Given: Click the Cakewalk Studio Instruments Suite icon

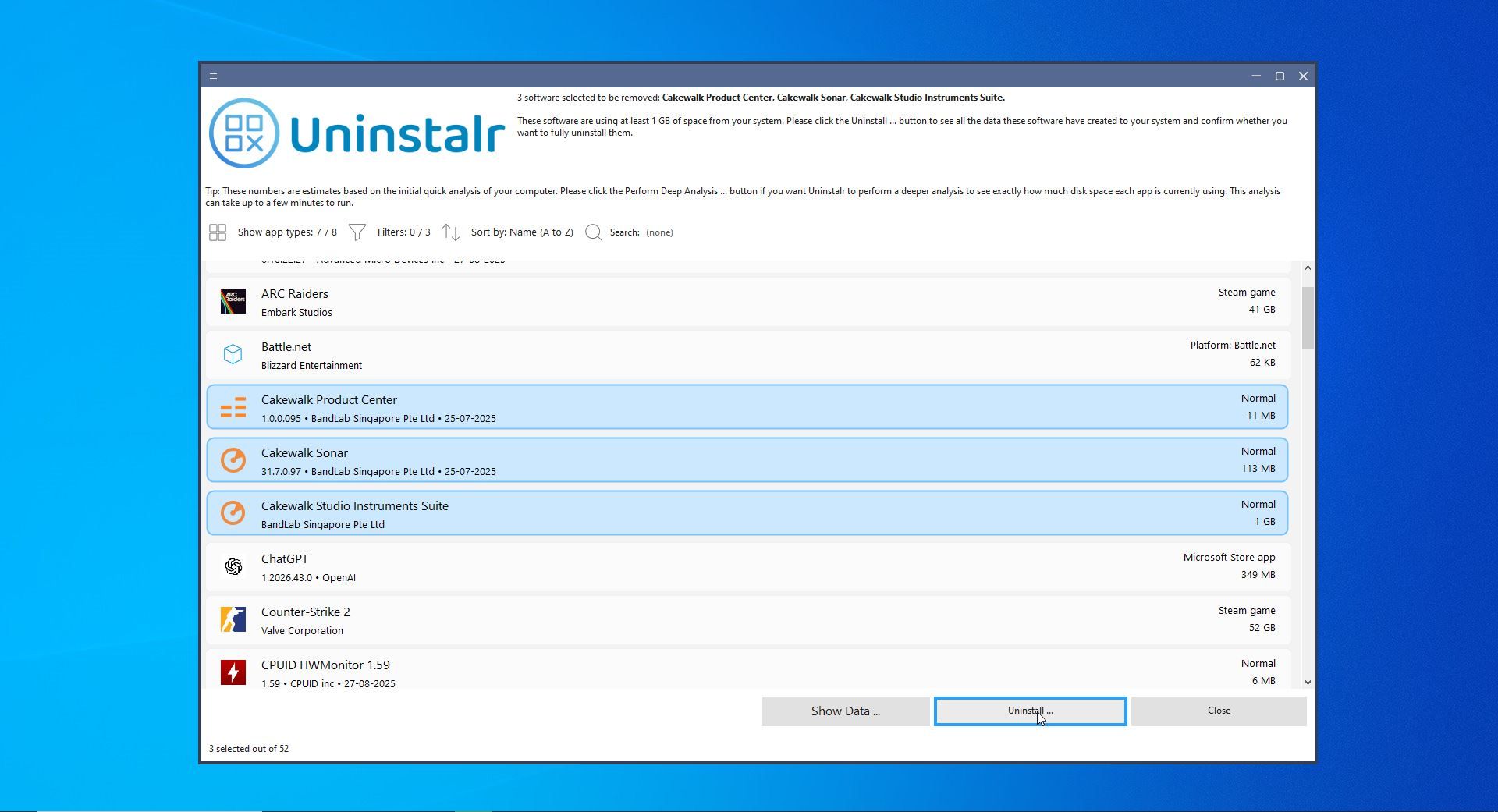Looking at the screenshot, I should click(x=233, y=513).
